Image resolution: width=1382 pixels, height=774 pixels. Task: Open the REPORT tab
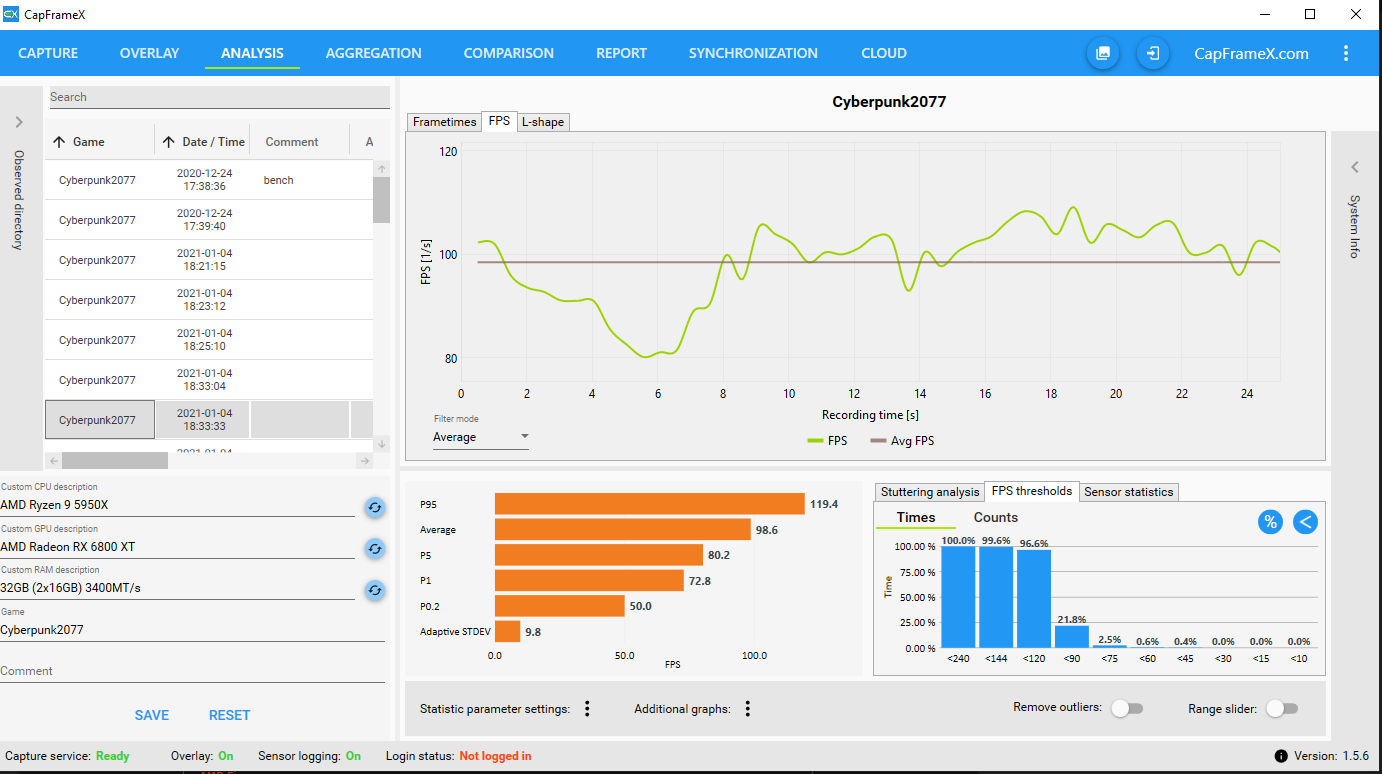click(x=621, y=53)
